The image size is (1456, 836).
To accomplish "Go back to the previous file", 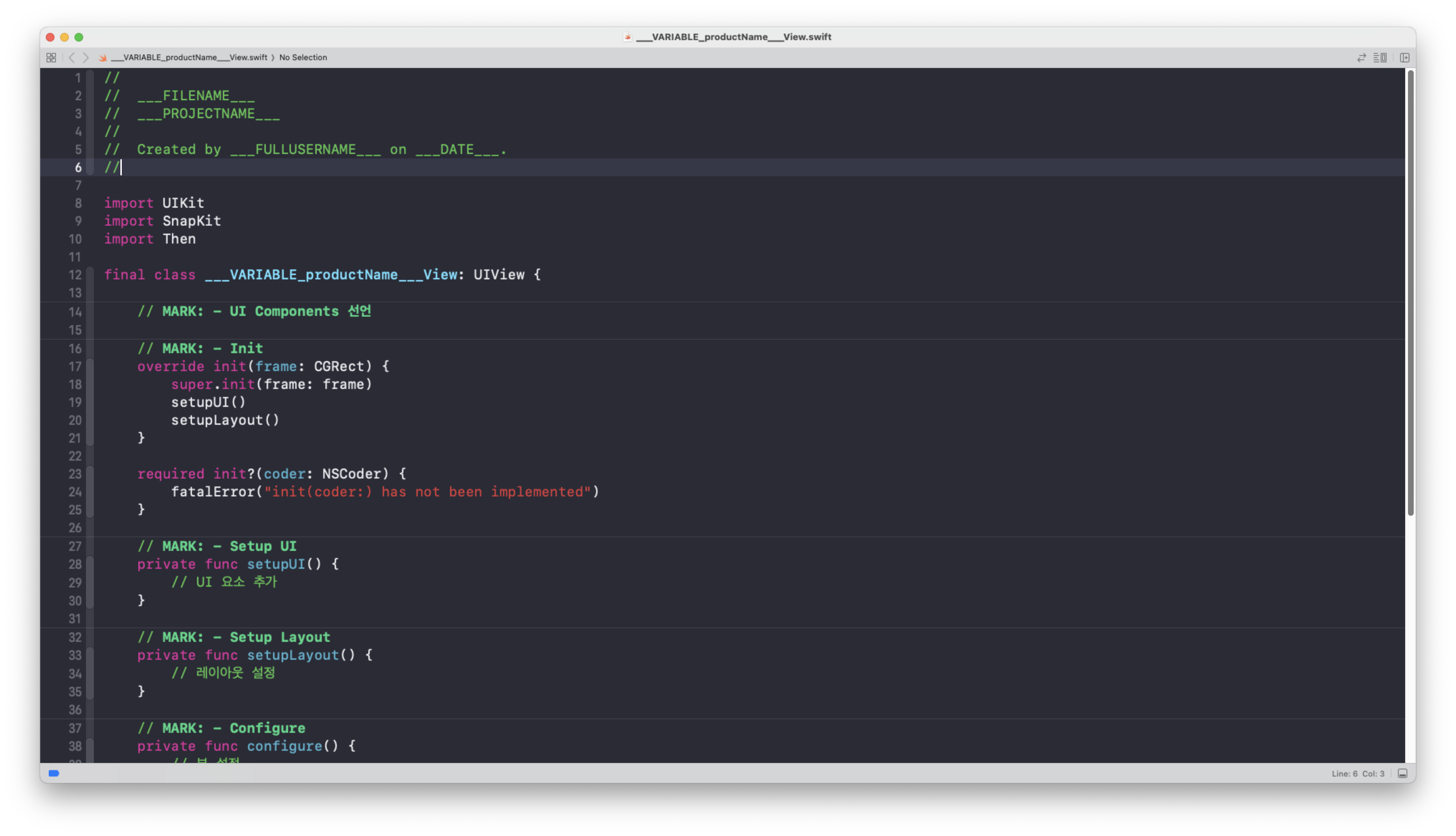I will click(71, 57).
